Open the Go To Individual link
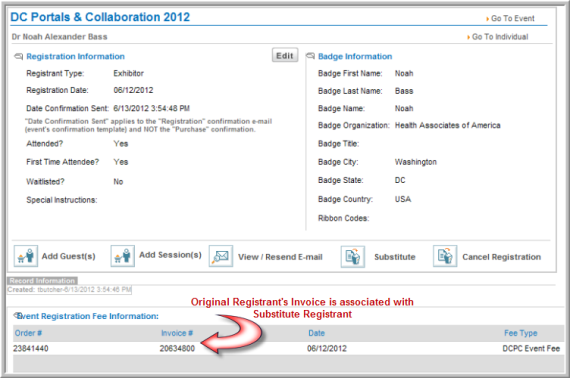This screenshot has height=378, width=570. (x=498, y=37)
